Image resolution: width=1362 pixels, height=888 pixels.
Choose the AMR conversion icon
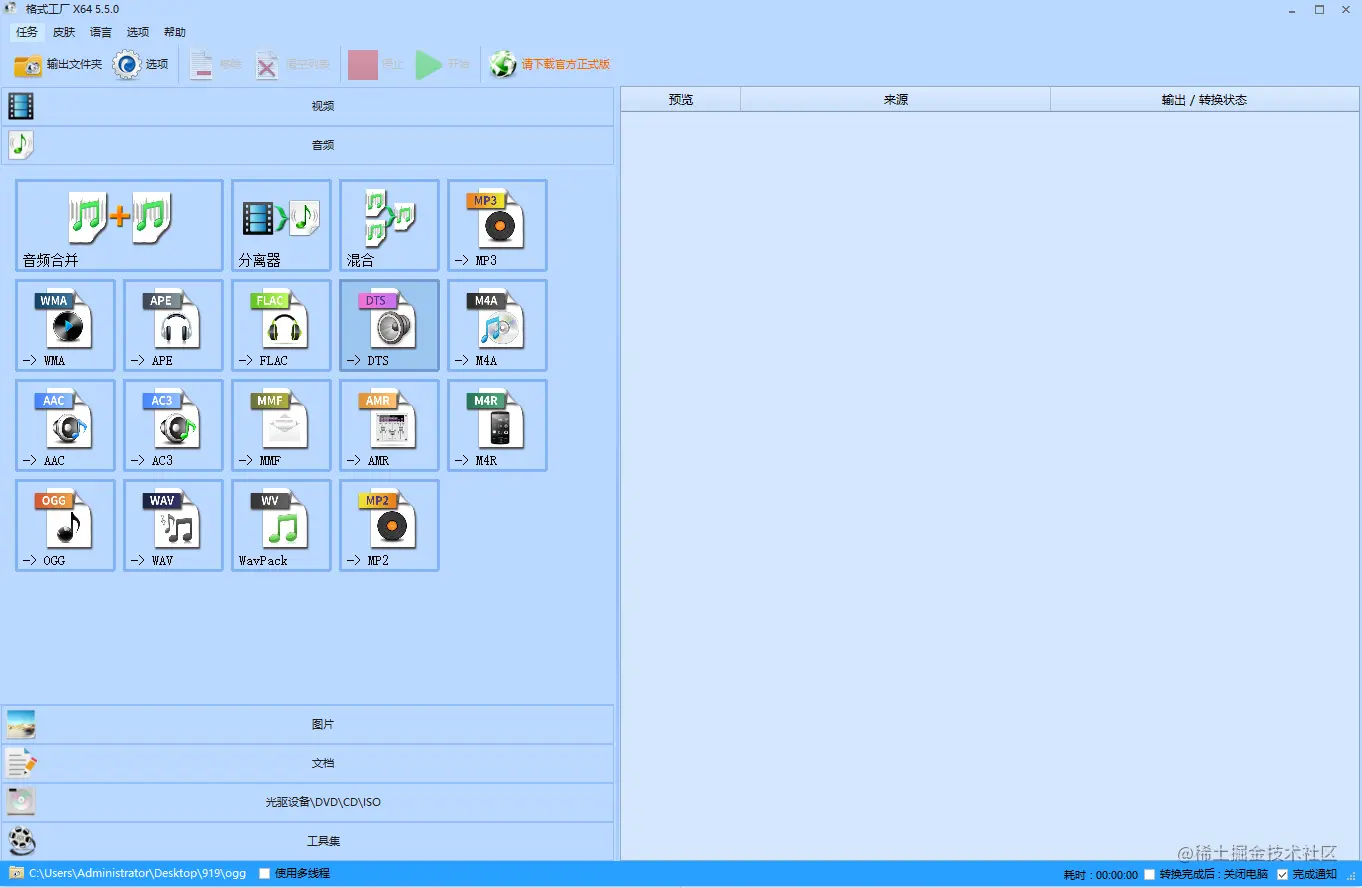click(389, 425)
